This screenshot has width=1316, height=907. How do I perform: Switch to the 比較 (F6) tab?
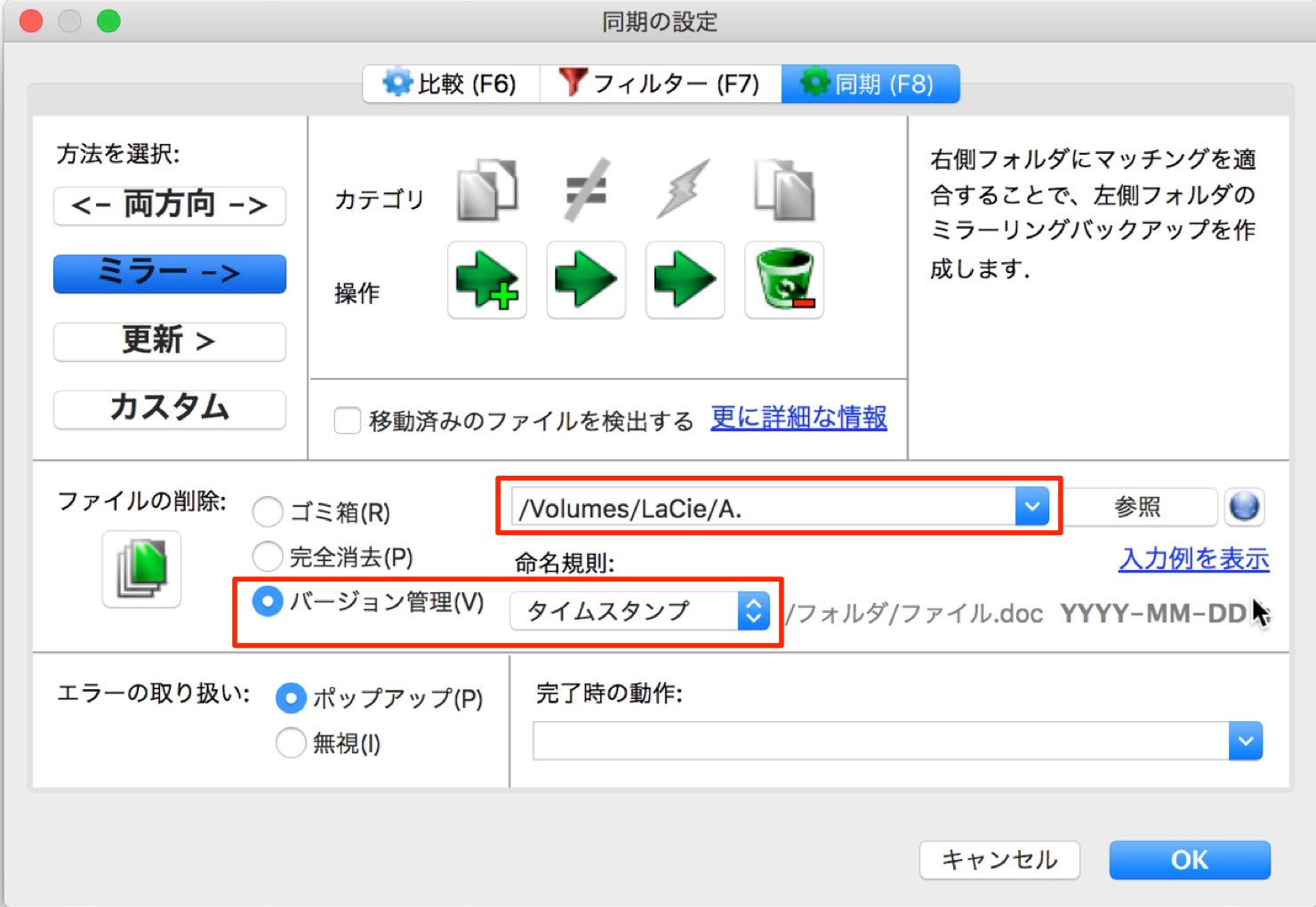[451, 84]
